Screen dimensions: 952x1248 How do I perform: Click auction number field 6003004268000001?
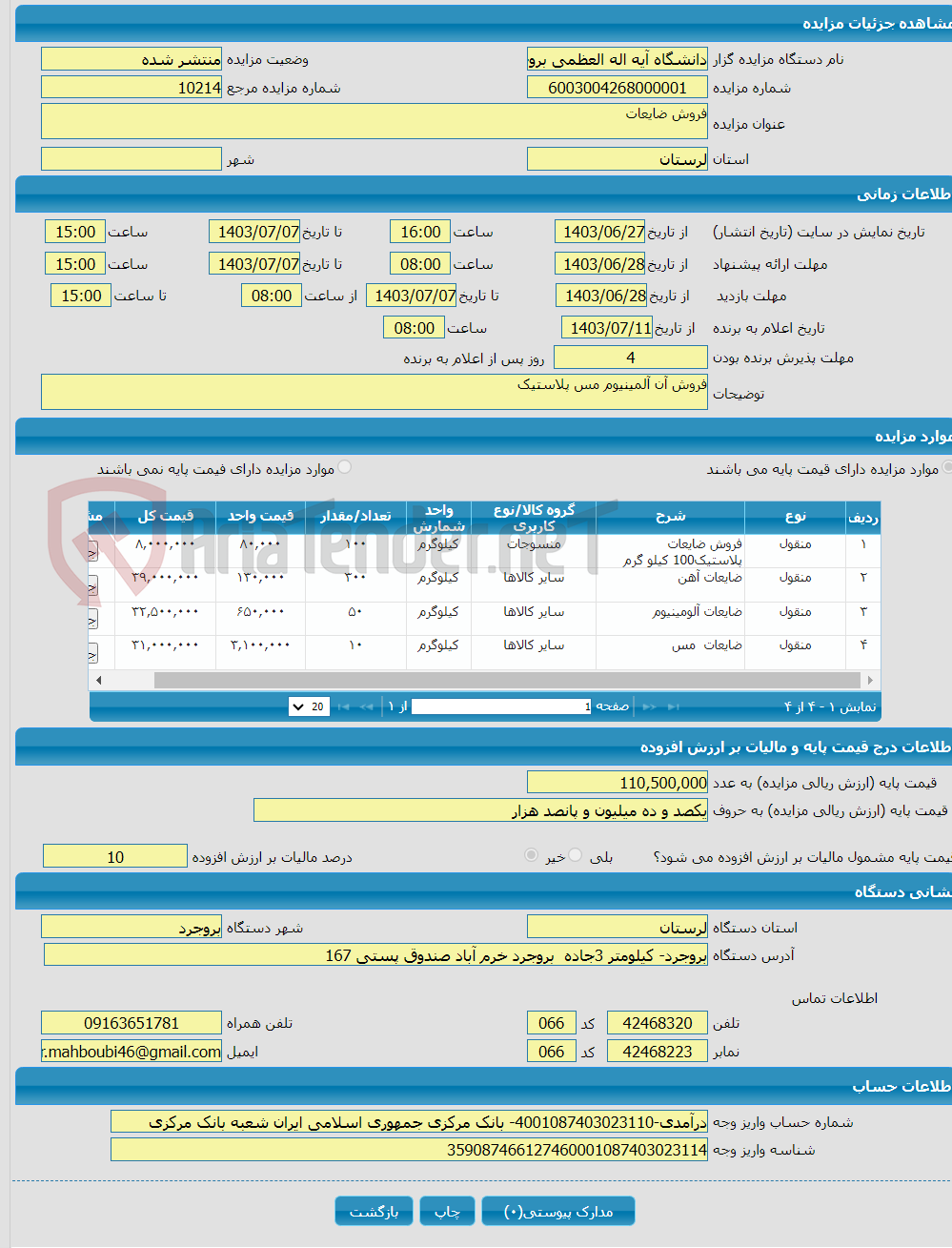pyautogui.click(x=618, y=88)
